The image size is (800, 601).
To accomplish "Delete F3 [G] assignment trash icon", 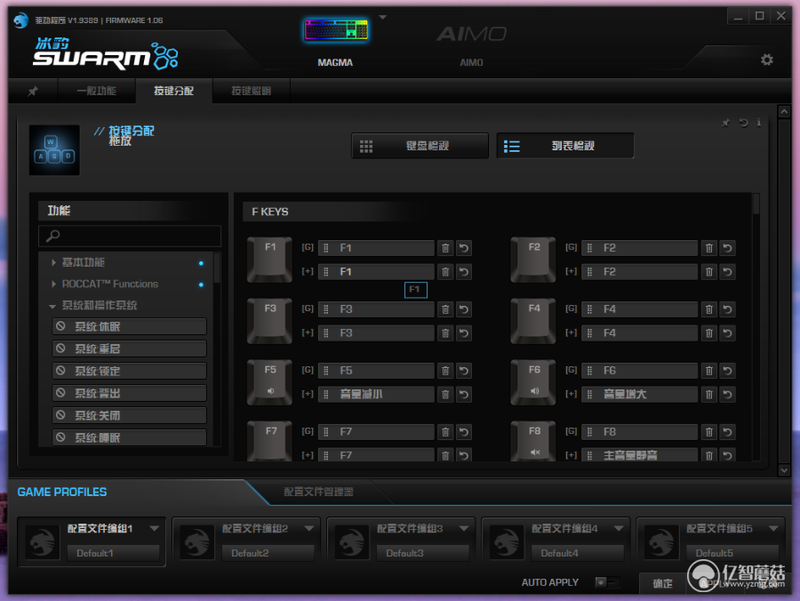I will click(x=445, y=309).
